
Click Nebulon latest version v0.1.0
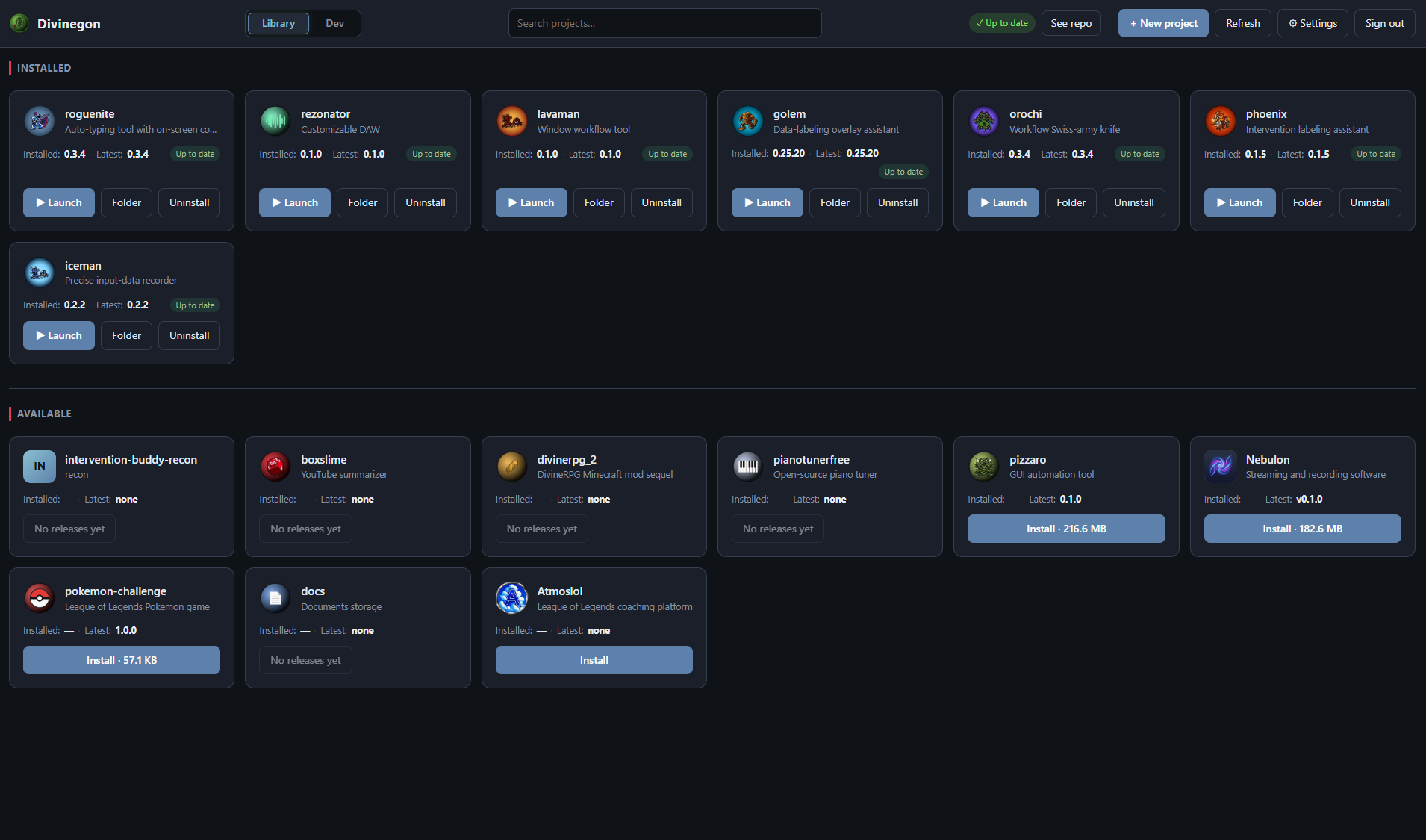(1309, 499)
